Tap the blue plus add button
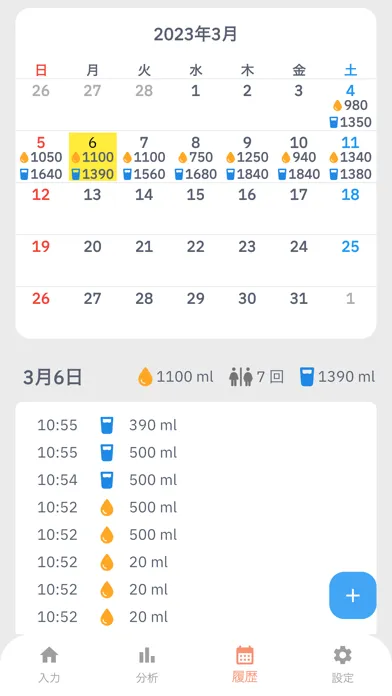 click(x=352, y=595)
